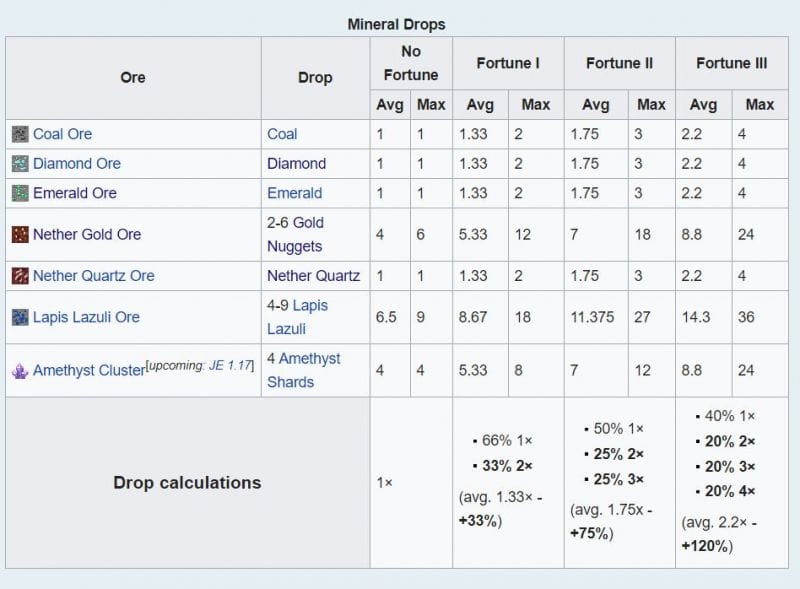The width and height of the screenshot is (800, 589).
Task: Follow the Emerald Ore link
Action: point(74,193)
